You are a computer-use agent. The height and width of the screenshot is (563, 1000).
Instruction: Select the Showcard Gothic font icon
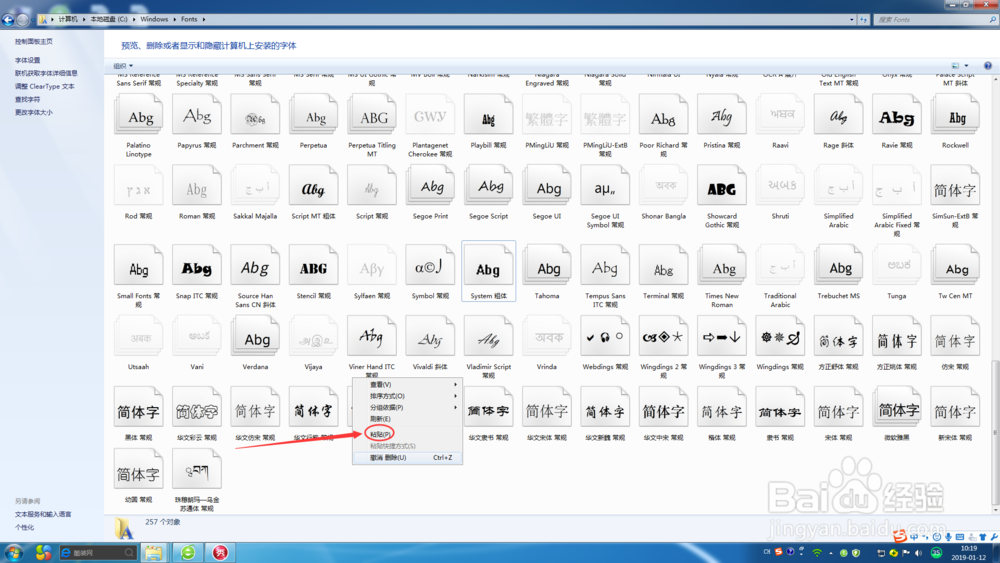point(722,186)
